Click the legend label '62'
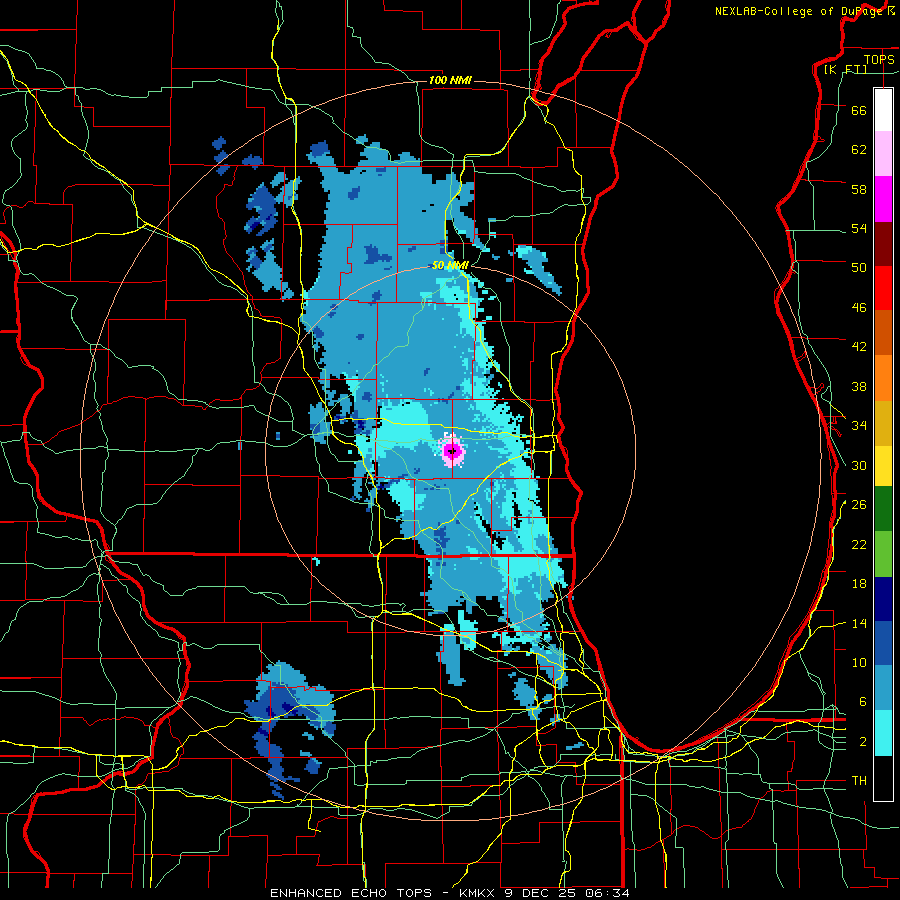Screen dimensions: 900x900 859,150
